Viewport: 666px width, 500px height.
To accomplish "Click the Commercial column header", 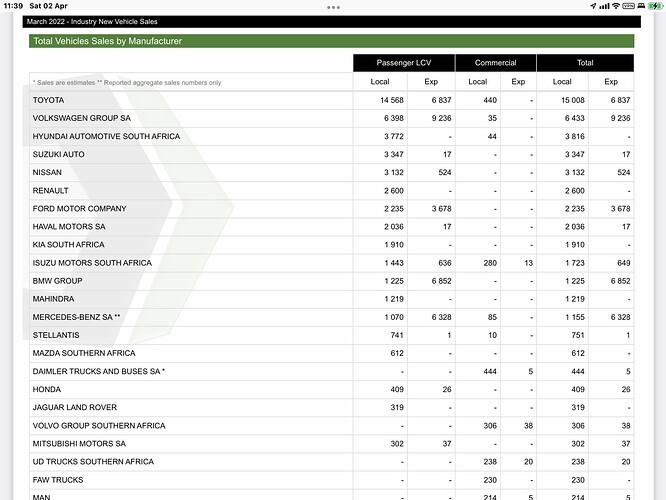I will point(495,63).
